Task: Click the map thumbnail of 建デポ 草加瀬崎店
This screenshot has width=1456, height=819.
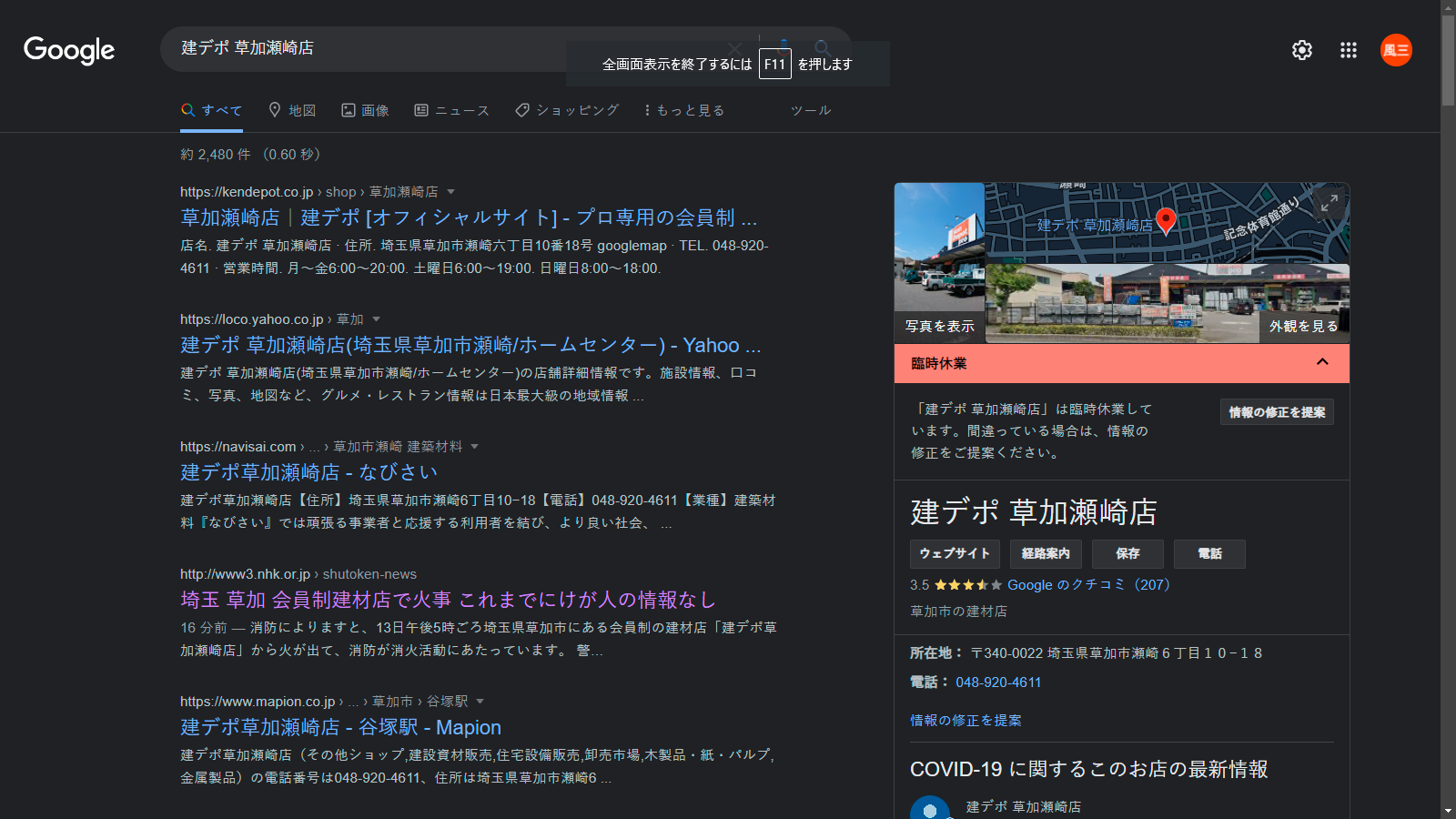Action: pos(1168,223)
